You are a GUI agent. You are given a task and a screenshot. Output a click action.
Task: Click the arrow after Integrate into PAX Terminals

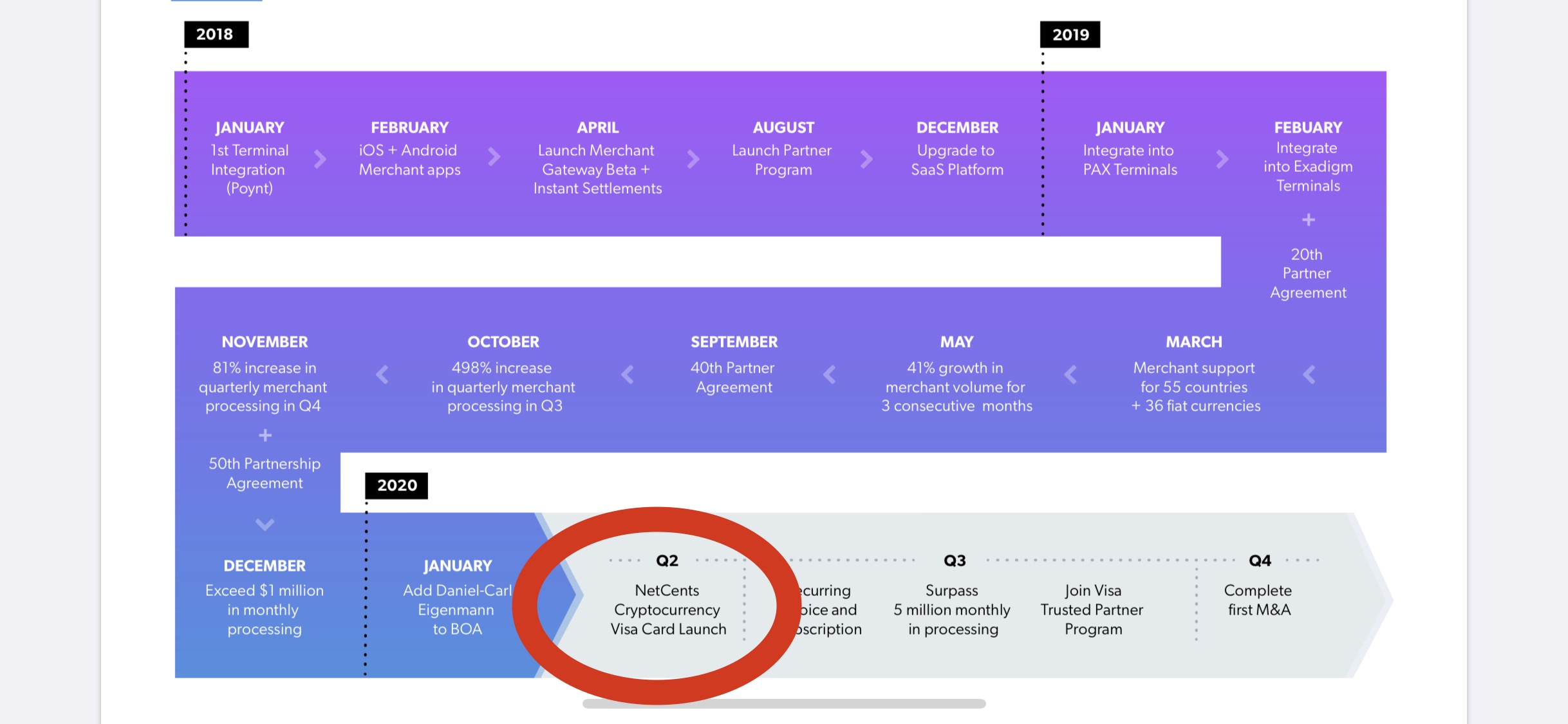click(1222, 158)
